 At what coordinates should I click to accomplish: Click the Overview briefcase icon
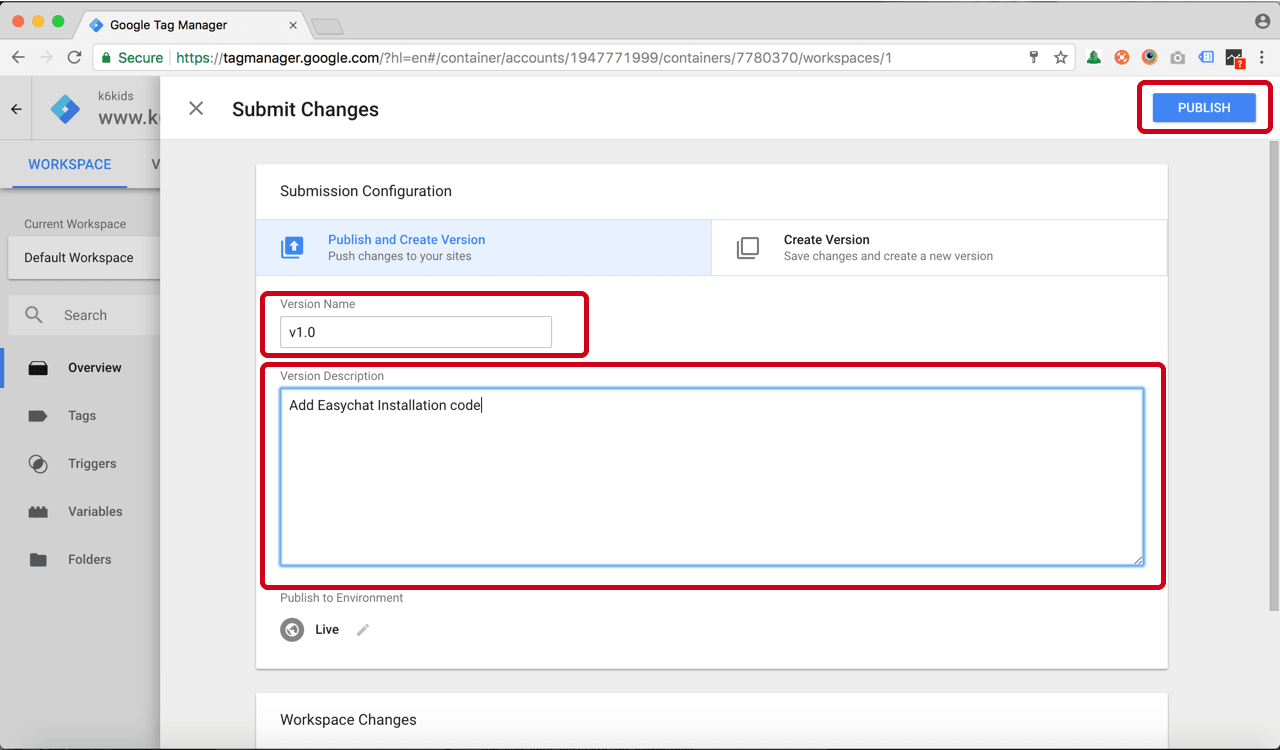click(38, 368)
